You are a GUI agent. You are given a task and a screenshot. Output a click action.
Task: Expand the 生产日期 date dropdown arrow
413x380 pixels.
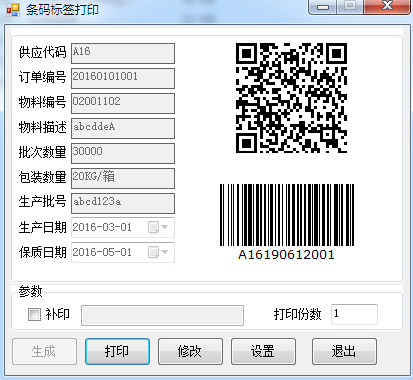(x=165, y=227)
